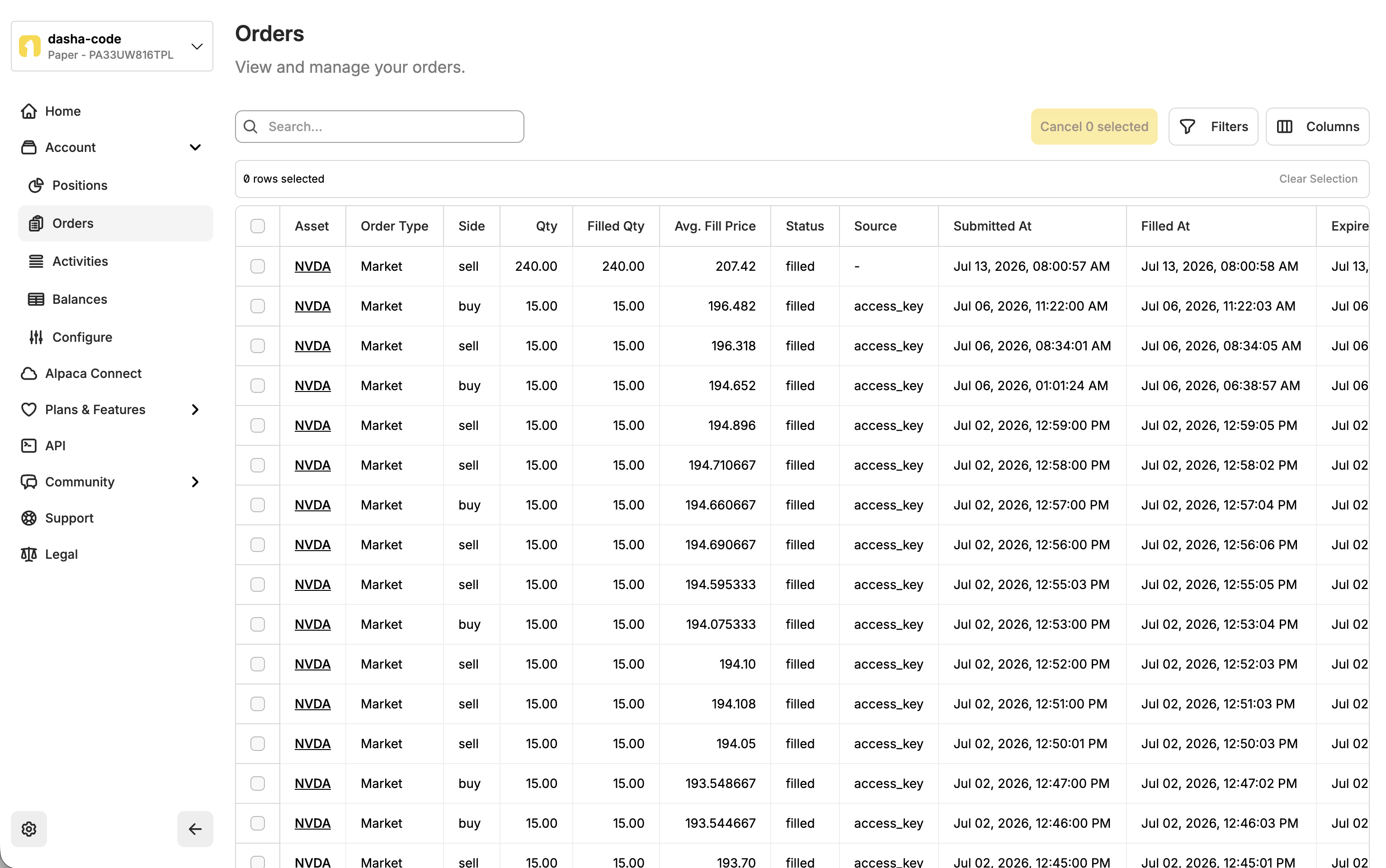Click the Alpaca Connect cloud icon
Viewport: 1386px width, 868px height.
click(28, 374)
